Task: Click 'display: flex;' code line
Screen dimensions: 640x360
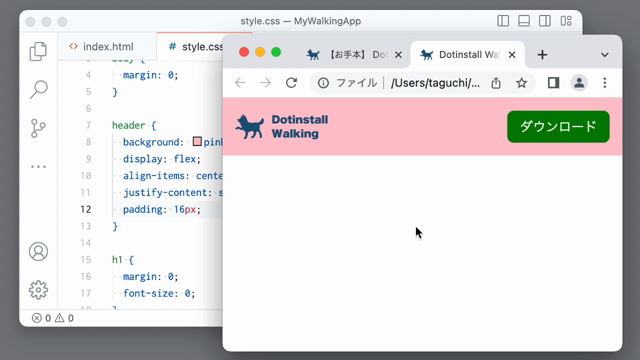Action: (162, 159)
